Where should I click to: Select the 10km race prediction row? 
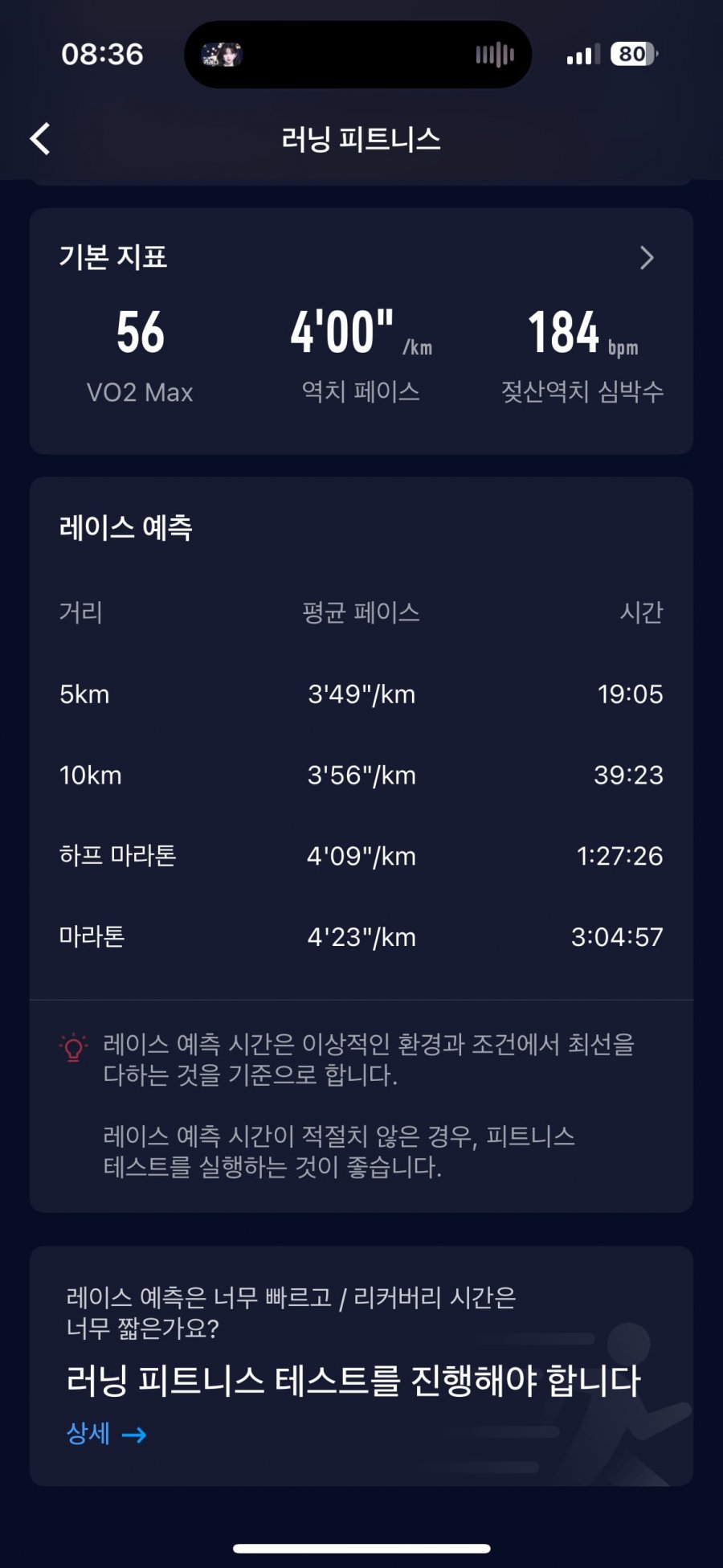361,775
